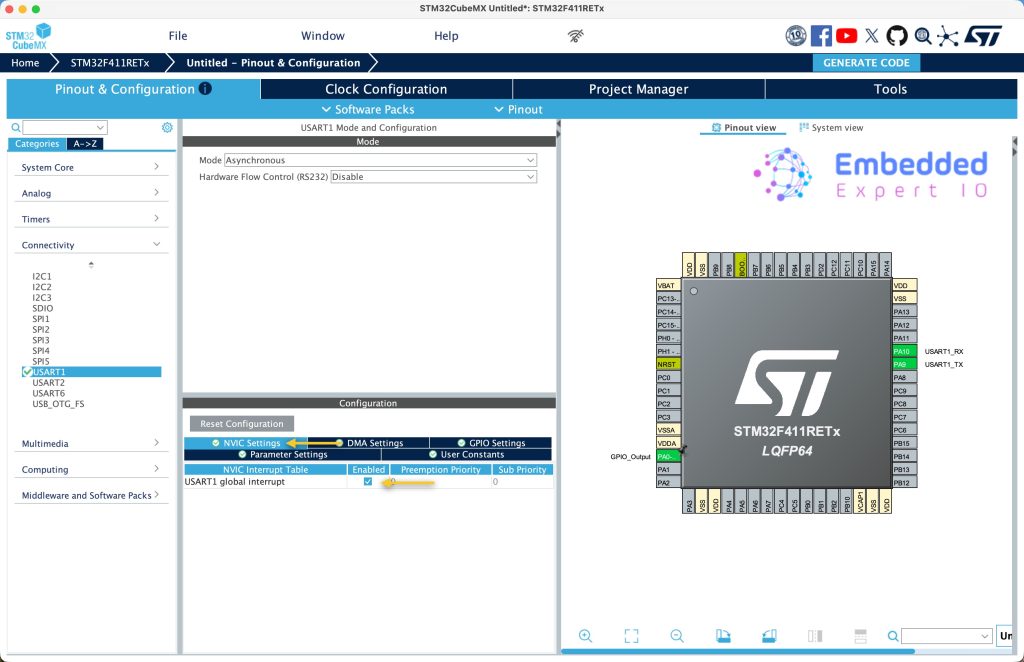This screenshot has width=1024, height=662.
Task: Expand the System Core category
Action: (90, 167)
